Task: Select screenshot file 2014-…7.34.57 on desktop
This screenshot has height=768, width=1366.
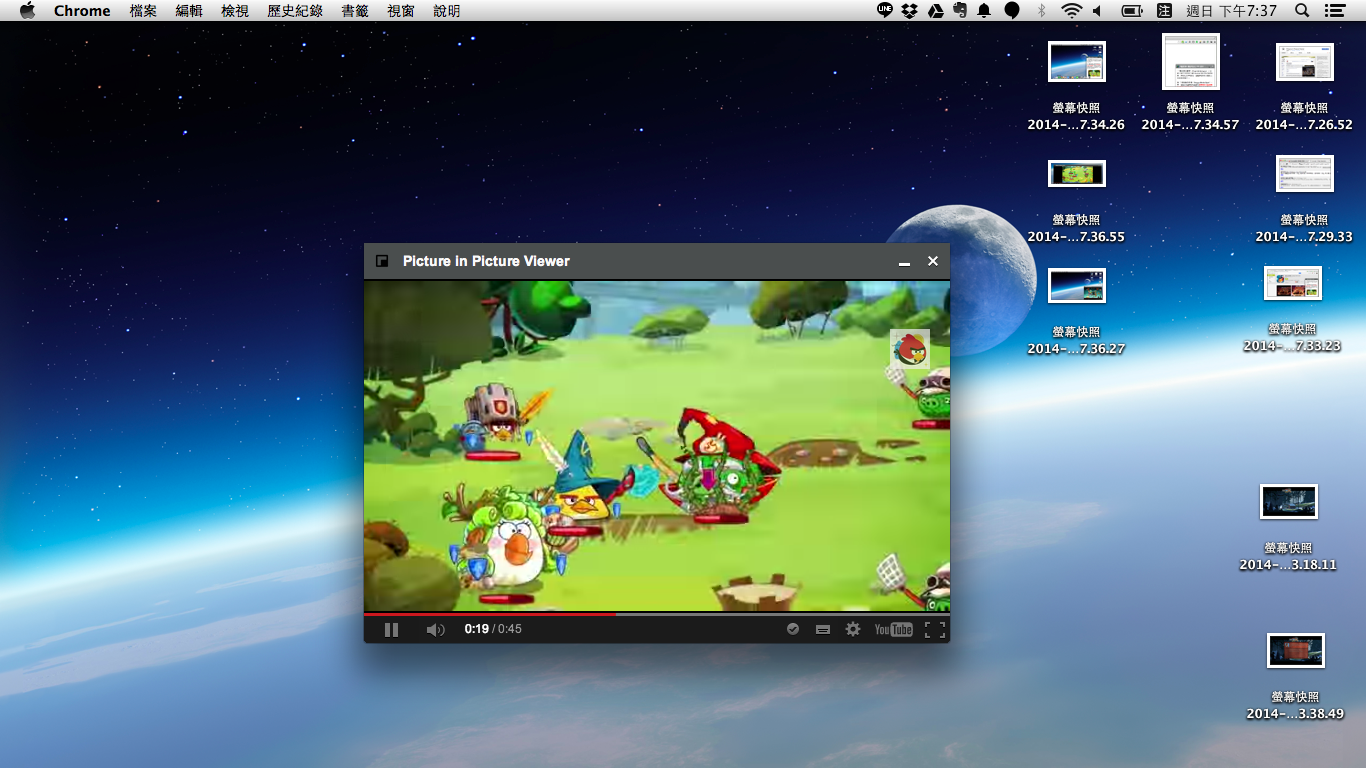Action: (x=1190, y=83)
